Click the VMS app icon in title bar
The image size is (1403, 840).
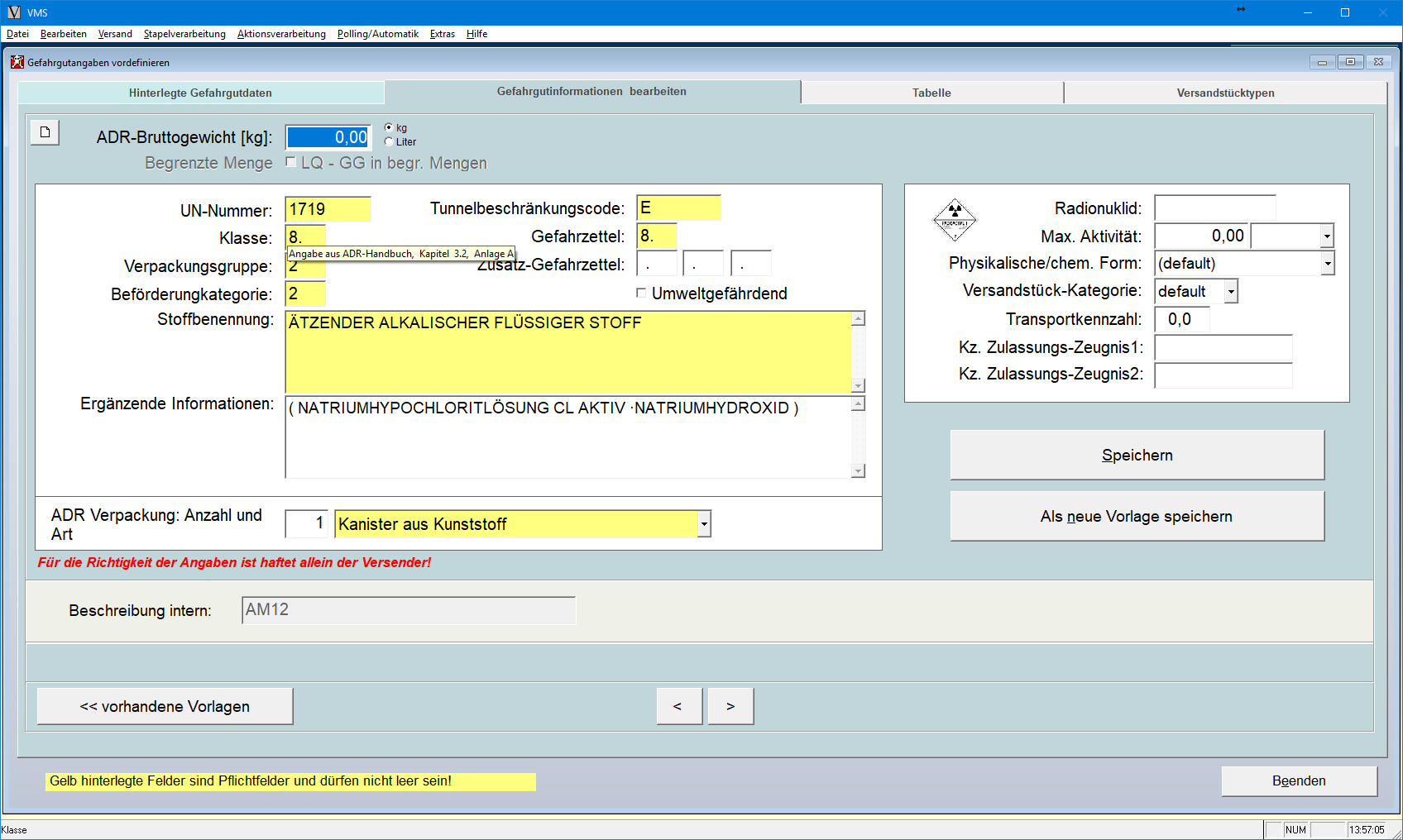pos(14,12)
